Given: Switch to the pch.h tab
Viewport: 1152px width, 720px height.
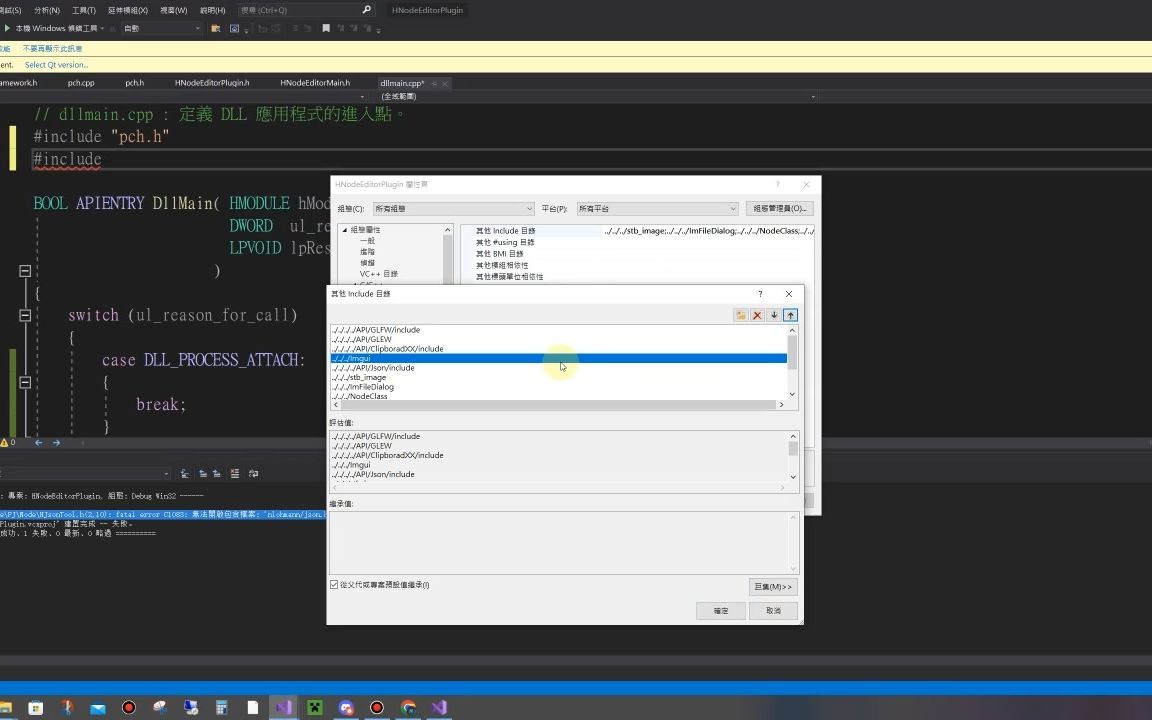Looking at the screenshot, I should click(x=134, y=83).
